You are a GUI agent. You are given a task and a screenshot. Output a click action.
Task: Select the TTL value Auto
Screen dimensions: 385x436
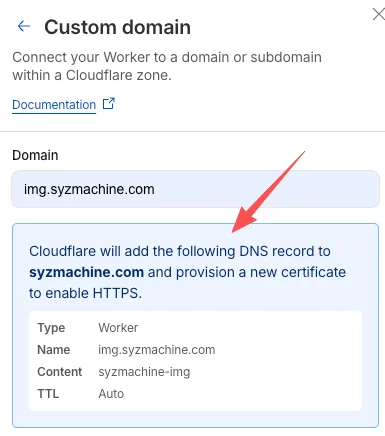tap(111, 394)
